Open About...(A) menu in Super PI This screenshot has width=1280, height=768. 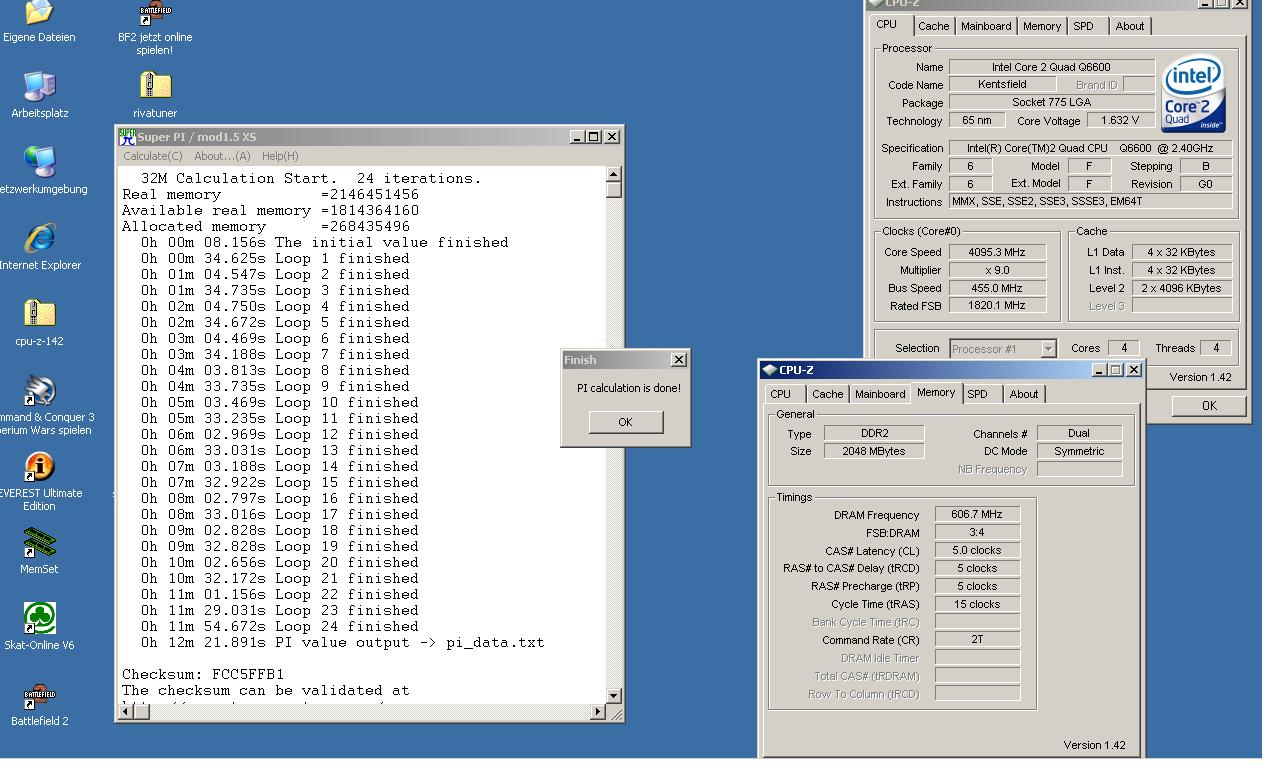[x=222, y=156]
